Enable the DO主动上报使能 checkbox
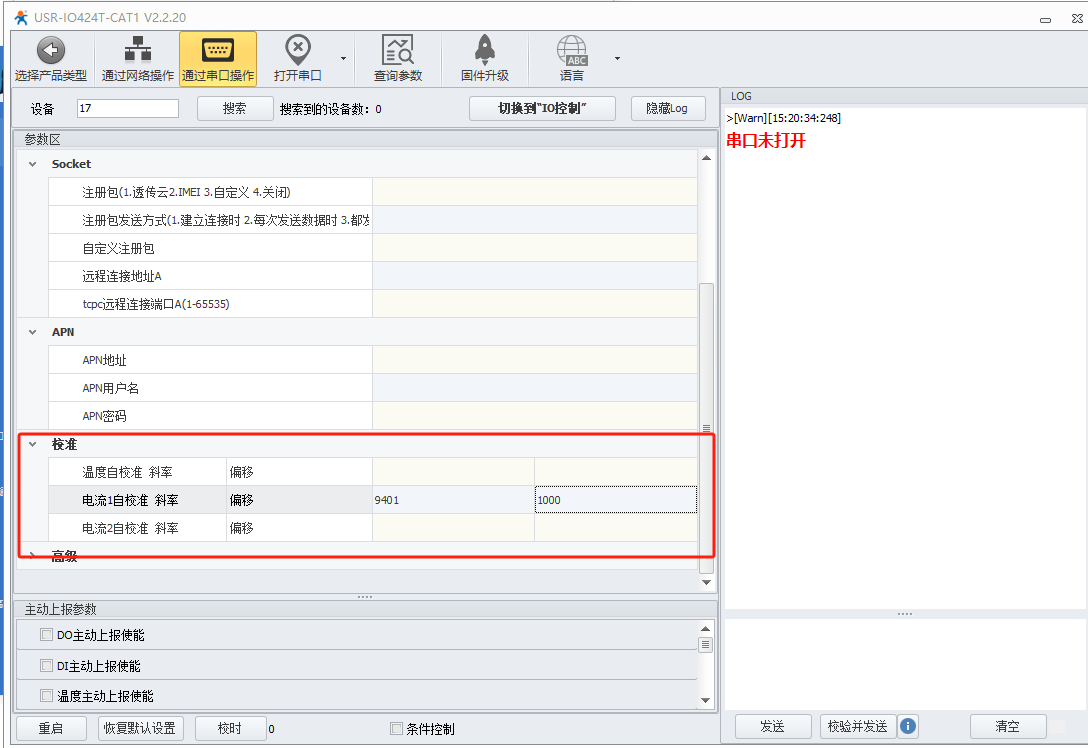 click(46, 635)
